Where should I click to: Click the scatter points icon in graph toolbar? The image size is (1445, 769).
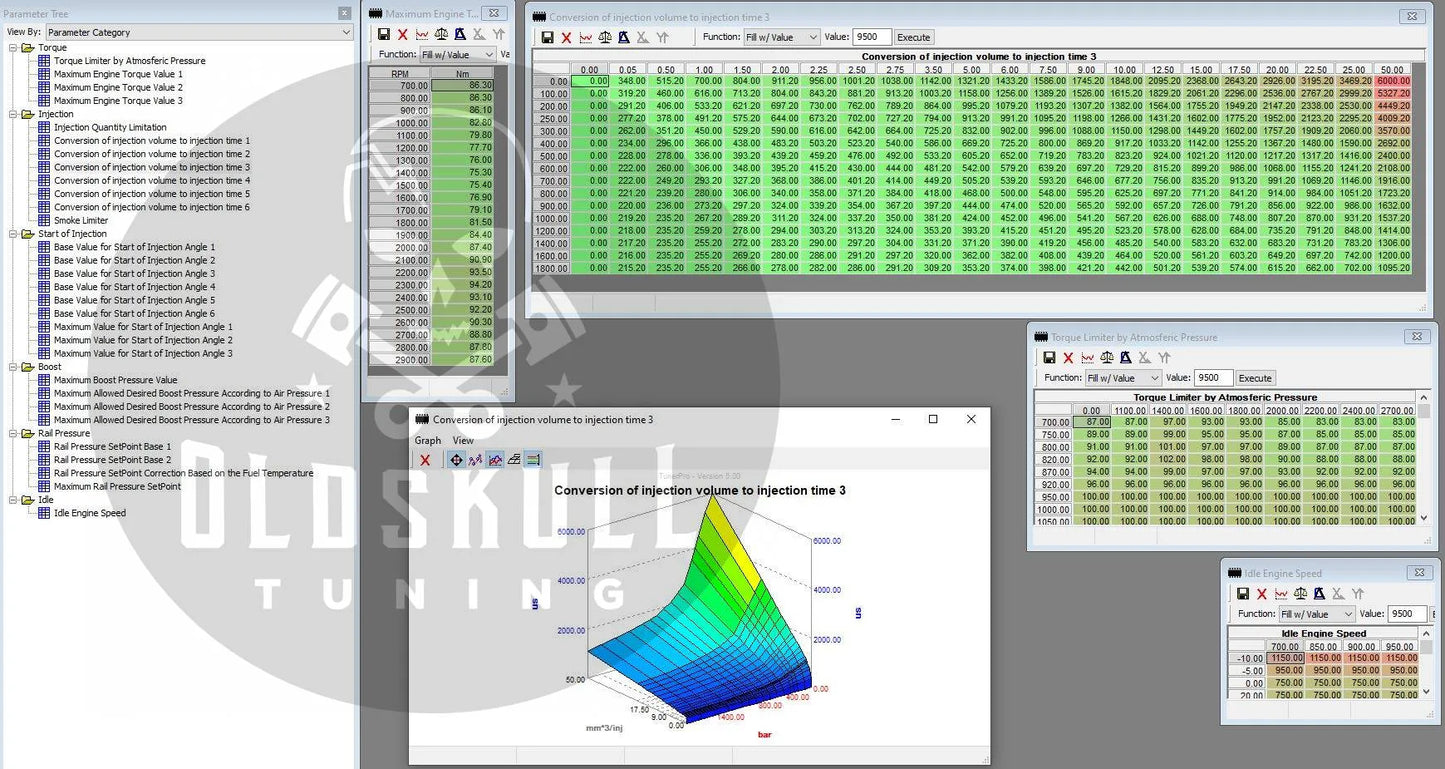pos(476,460)
